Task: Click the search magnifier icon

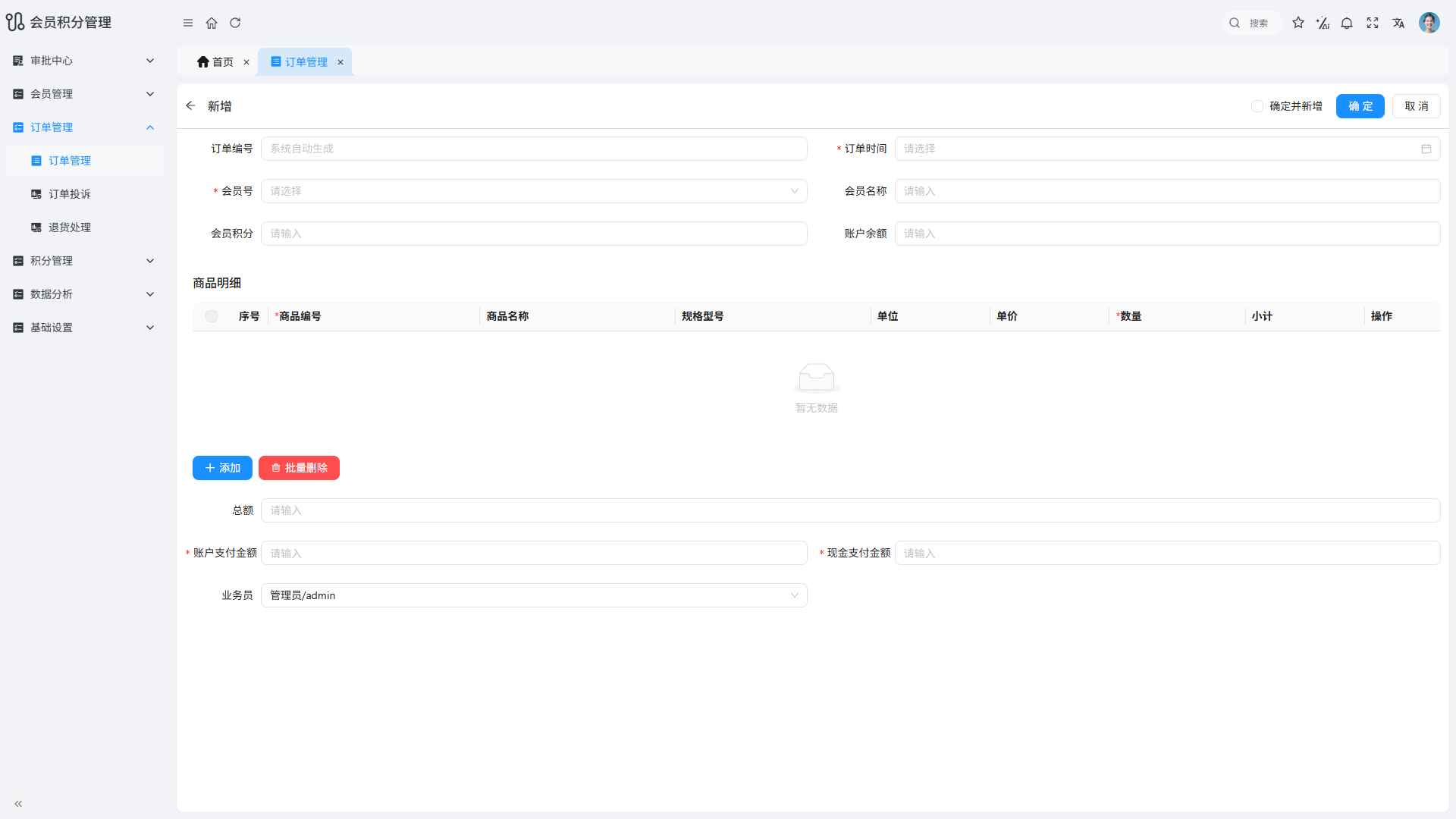Action: tap(1235, 23)
